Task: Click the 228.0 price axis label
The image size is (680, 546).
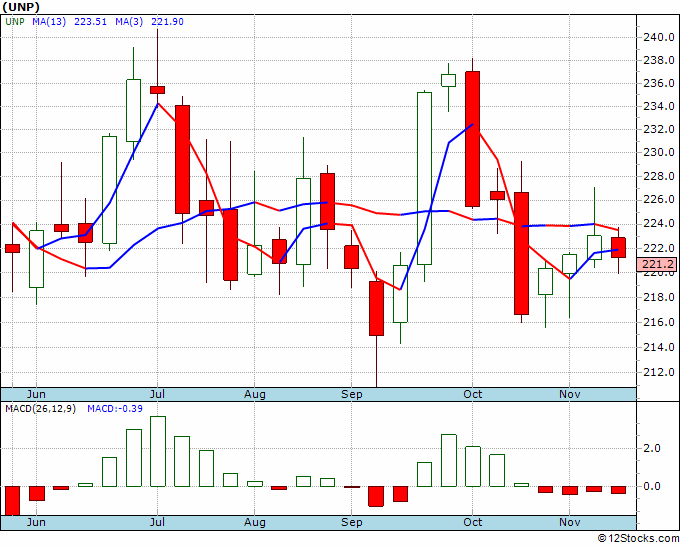Action: pyautogui.click(x=658, y=177)
